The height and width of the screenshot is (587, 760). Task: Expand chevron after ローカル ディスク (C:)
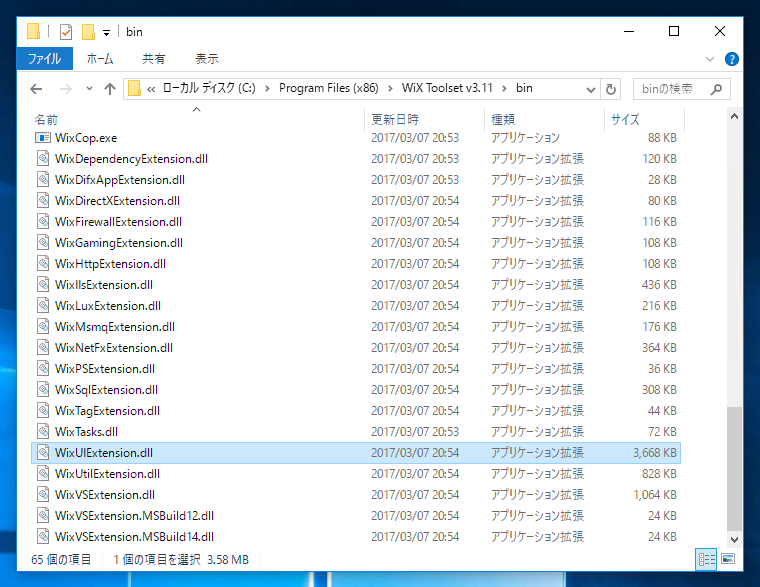tap(267, 88)
